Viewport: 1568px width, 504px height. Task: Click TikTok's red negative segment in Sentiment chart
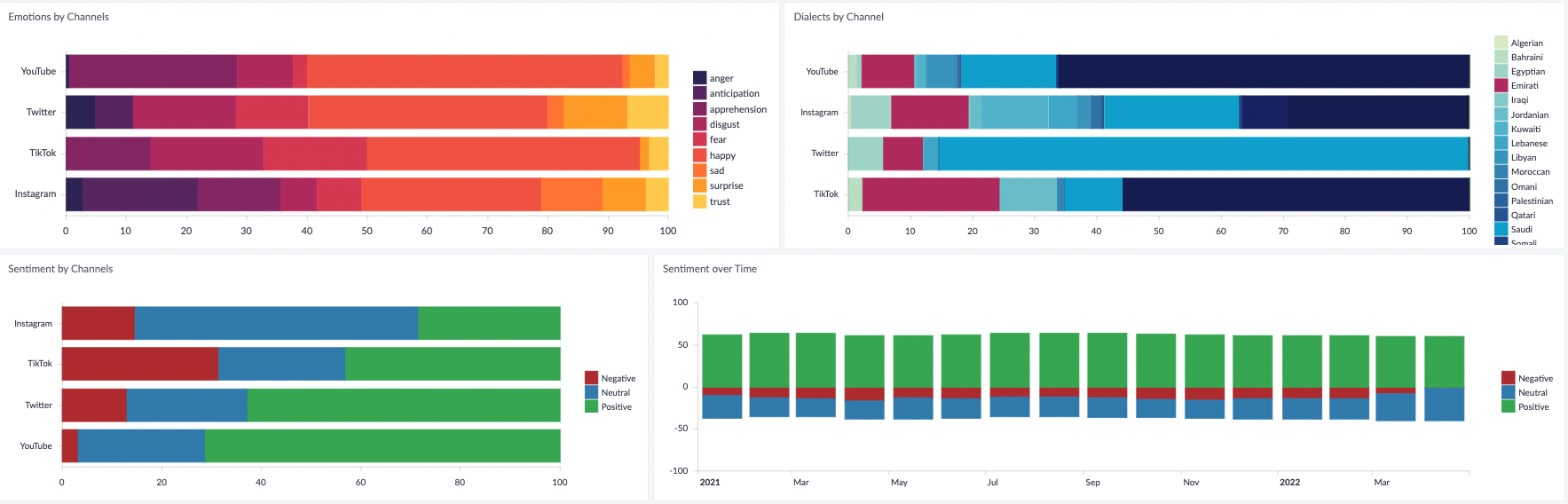click(139, 364)
